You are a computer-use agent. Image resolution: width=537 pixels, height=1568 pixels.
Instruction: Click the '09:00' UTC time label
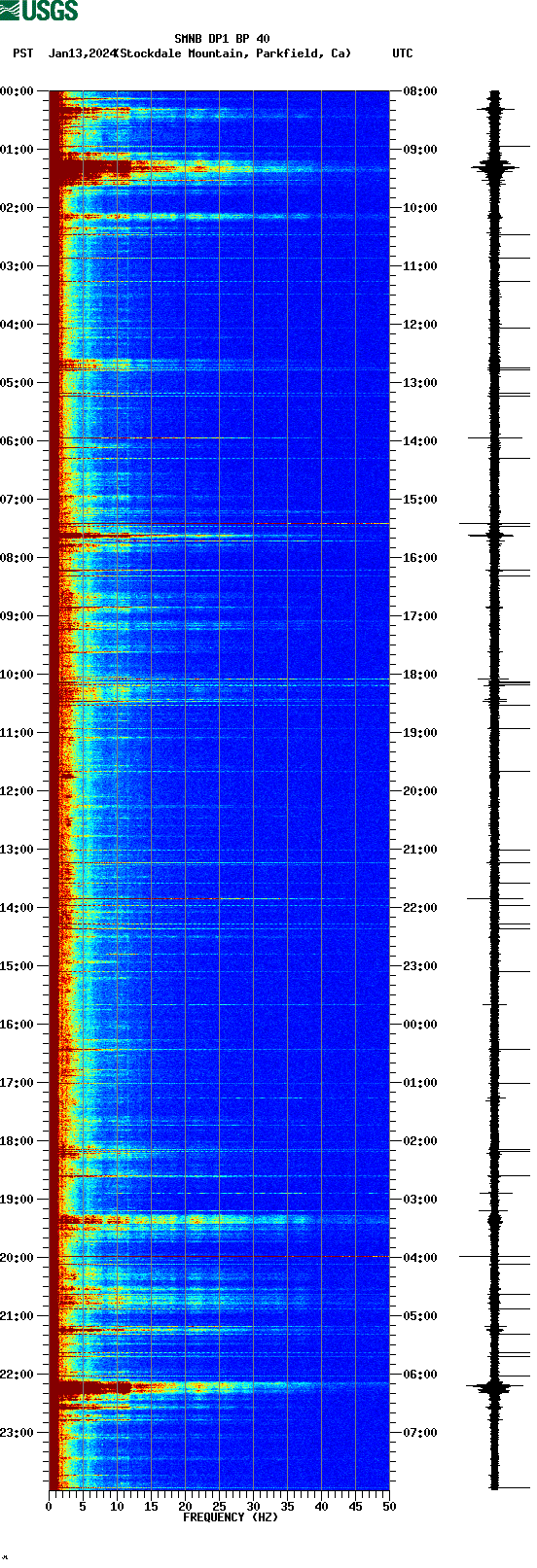[420, 150]
